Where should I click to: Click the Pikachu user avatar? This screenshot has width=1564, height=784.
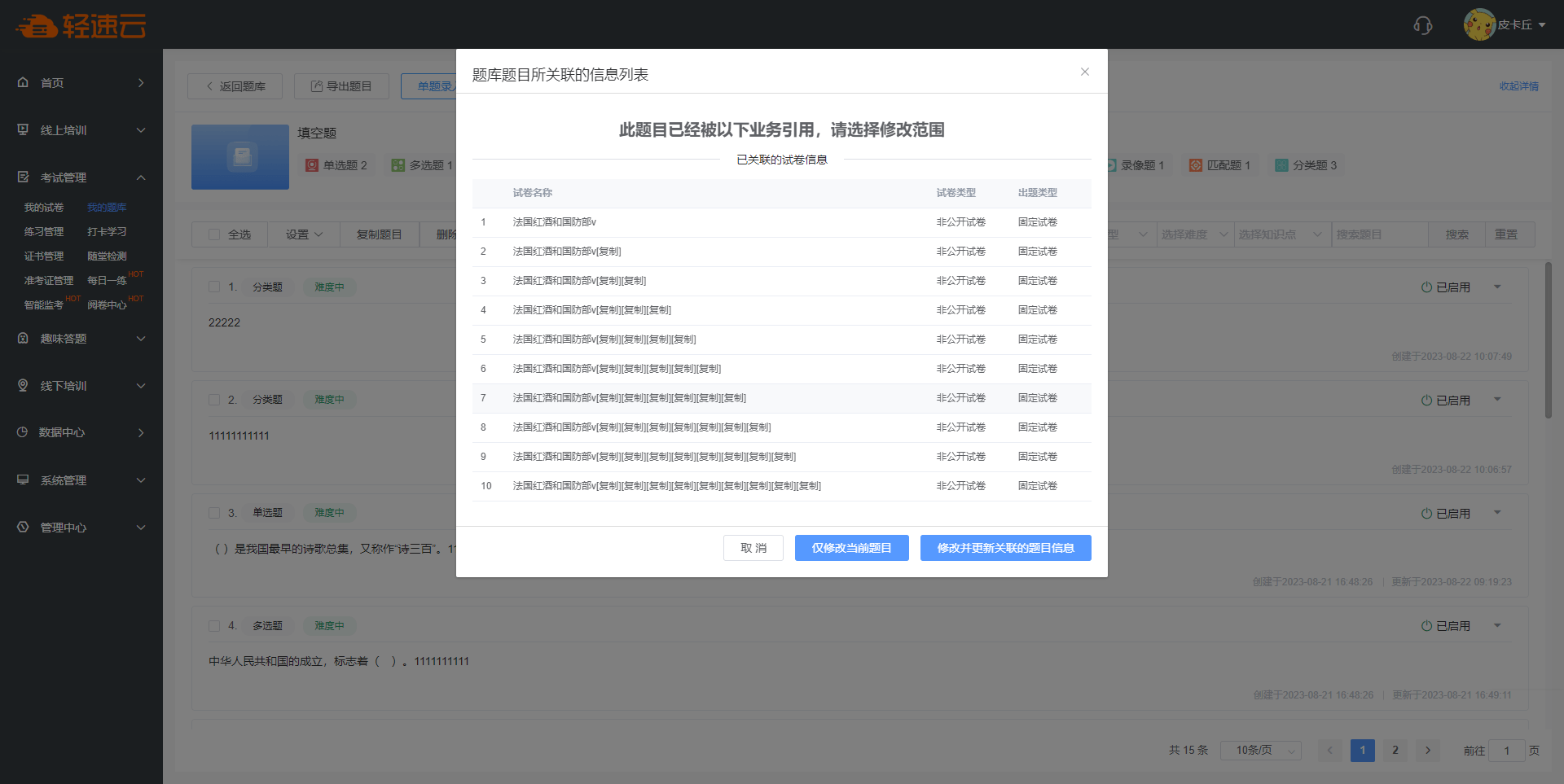pyautogui.click(x=1478, y=24)
